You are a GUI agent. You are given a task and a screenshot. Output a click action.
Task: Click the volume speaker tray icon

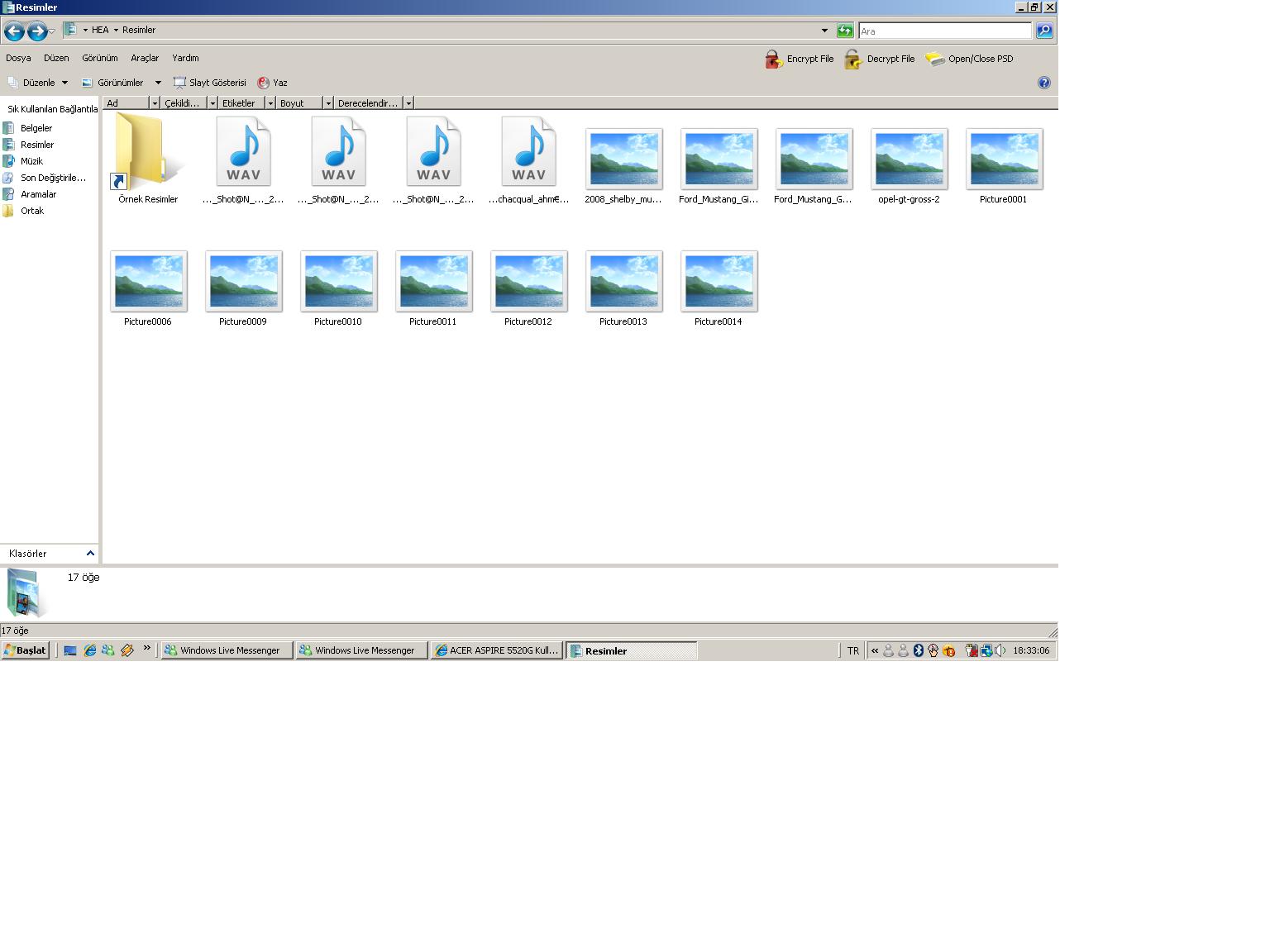[x=1000, y=650]
